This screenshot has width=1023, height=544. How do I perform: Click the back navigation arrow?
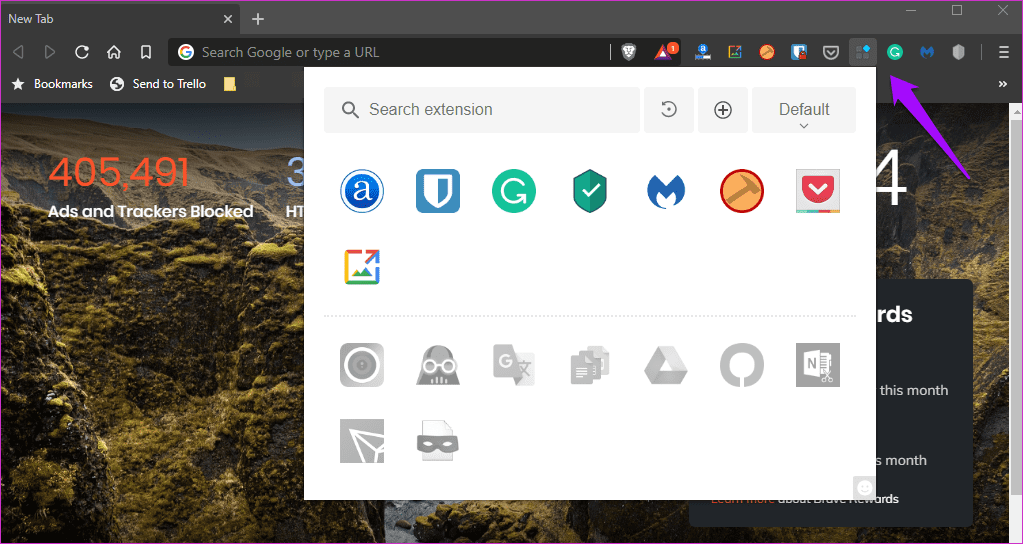(19, 52)
